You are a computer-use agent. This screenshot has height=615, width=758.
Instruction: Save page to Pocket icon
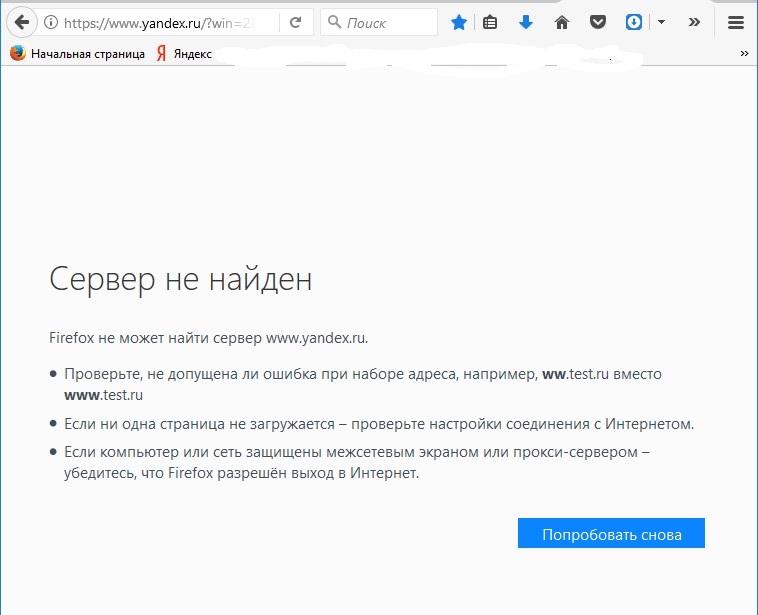(x=598, y=22)
